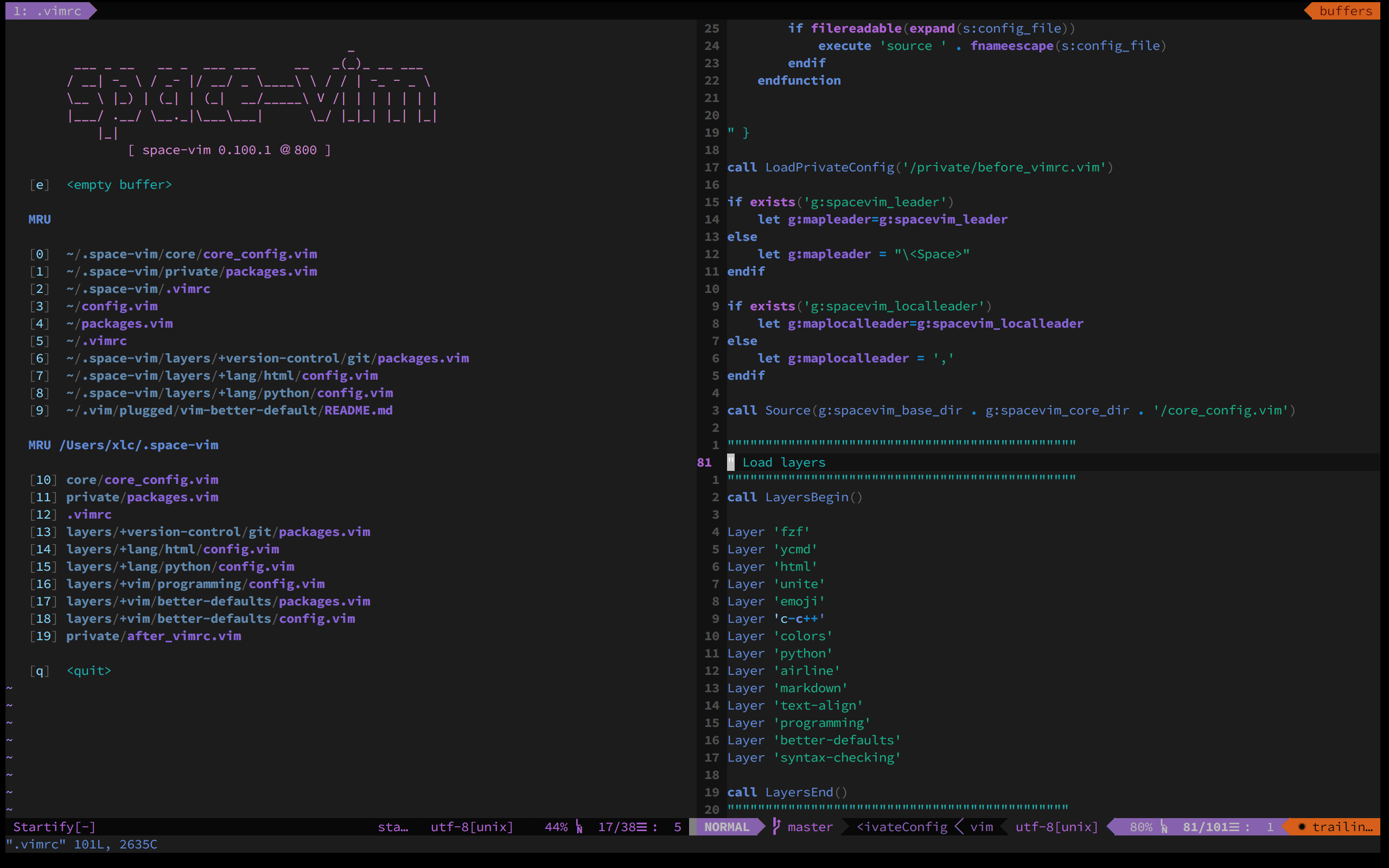Open the "[q] <quit>" Startify entry
The height and width of the screenshot is (868, 1389).
(x=88, y=670)
